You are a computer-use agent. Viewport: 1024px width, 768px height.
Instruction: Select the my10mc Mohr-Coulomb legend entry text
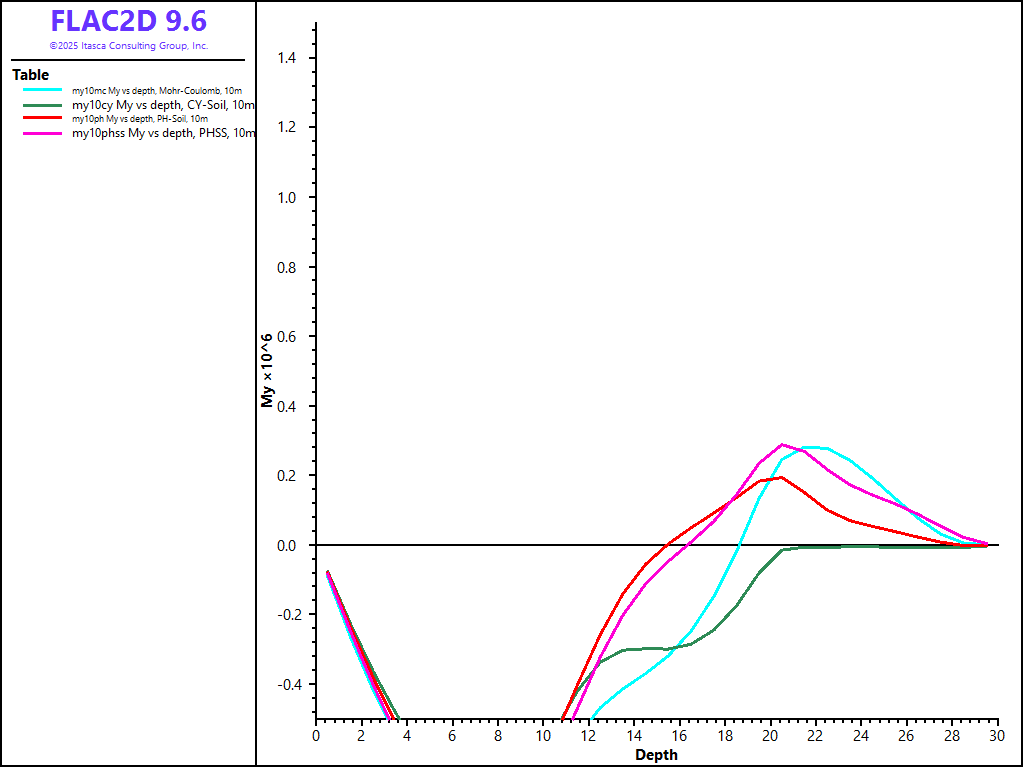tap(157, 91)
